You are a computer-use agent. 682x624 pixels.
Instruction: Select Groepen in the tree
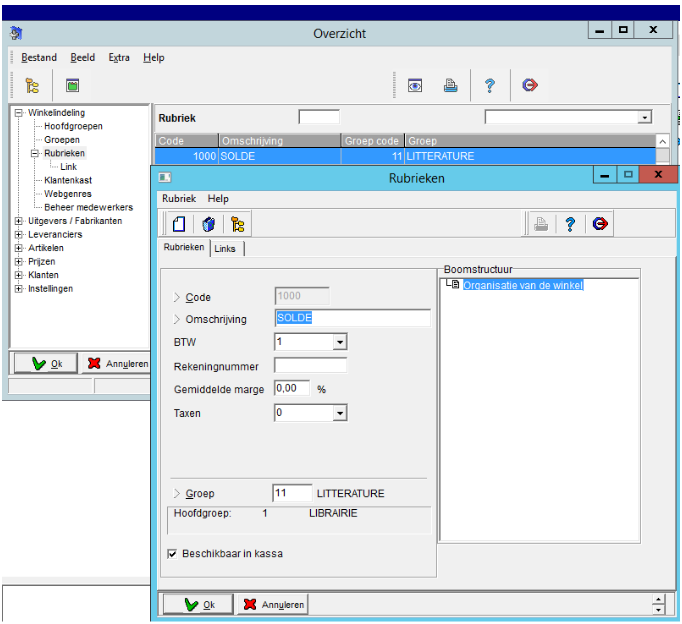pyautogui.click(x=62, y=140)
